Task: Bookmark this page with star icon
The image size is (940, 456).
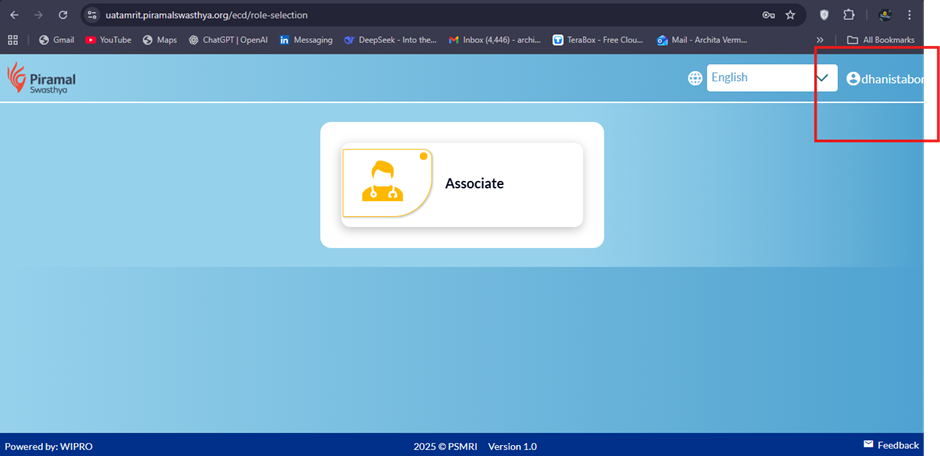Action: [790, 15]
